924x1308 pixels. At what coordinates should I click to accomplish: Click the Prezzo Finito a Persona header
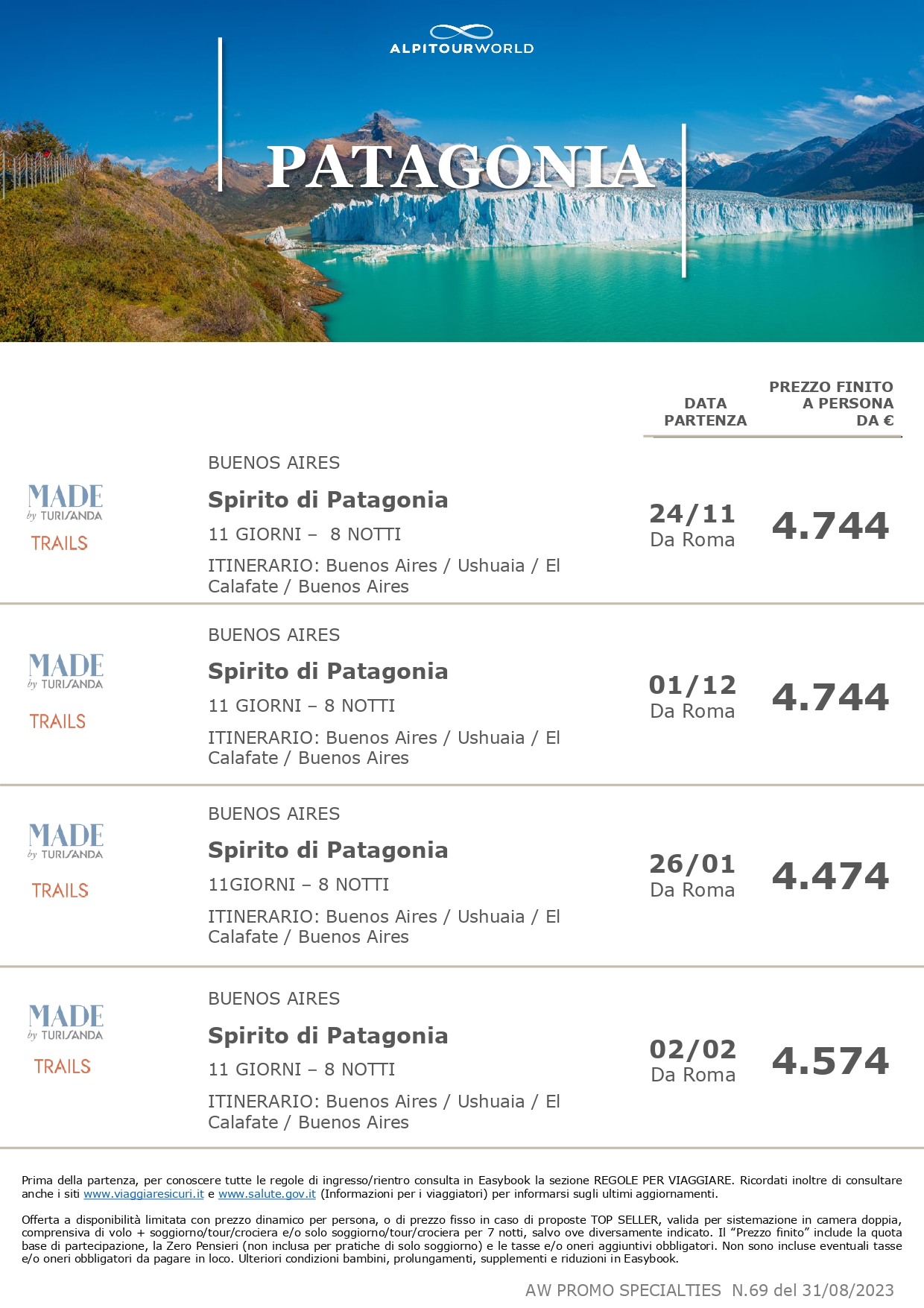831,403
